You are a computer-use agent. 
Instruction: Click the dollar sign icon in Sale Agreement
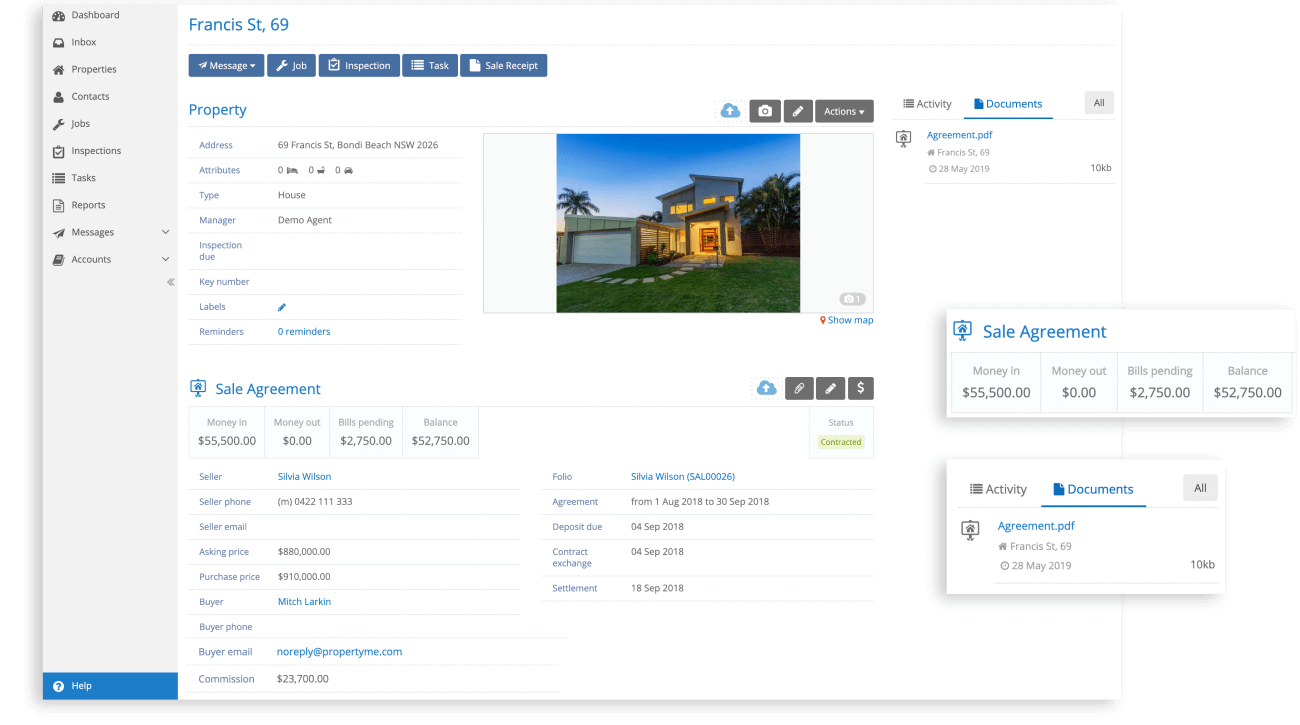861,388
